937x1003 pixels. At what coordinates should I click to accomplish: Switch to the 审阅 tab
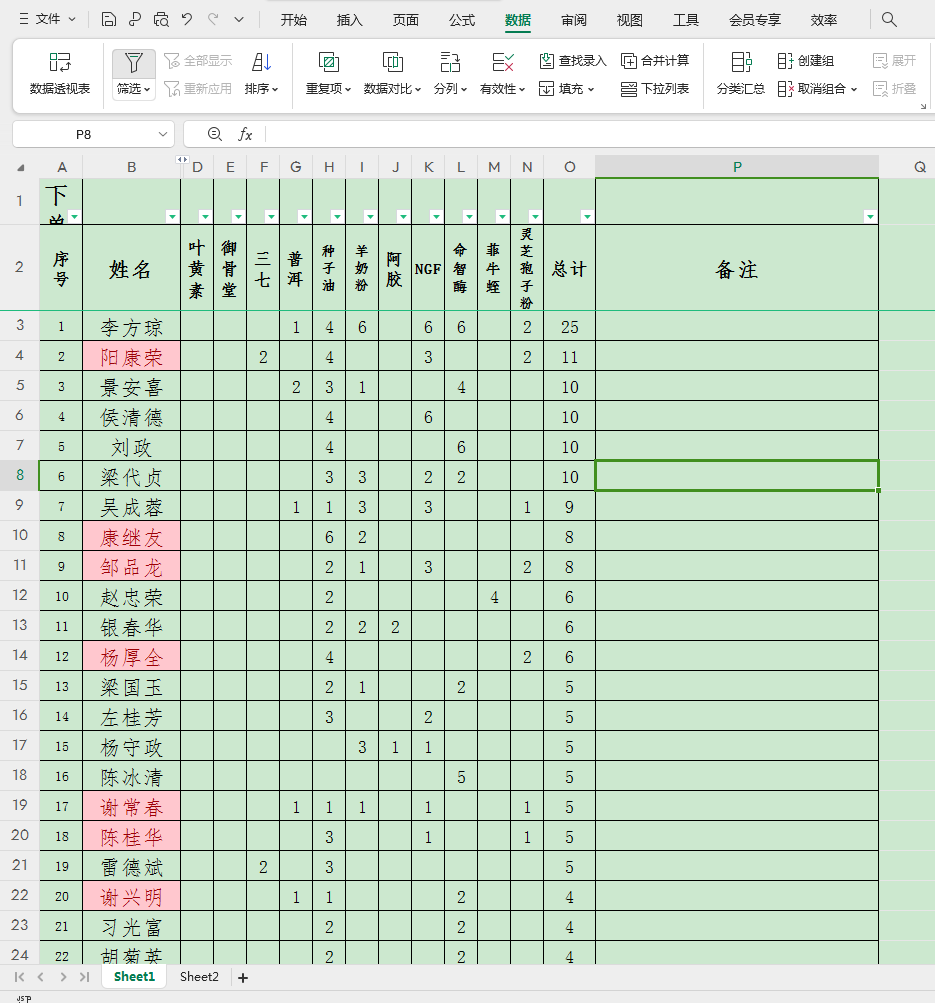574,20
